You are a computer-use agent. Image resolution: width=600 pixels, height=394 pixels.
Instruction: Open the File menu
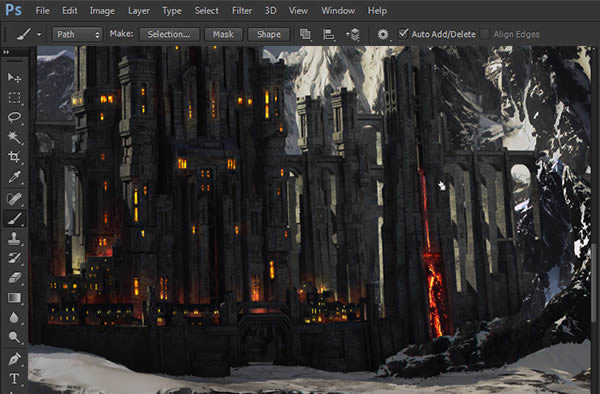pyautogui.click(x=42, y=11)
